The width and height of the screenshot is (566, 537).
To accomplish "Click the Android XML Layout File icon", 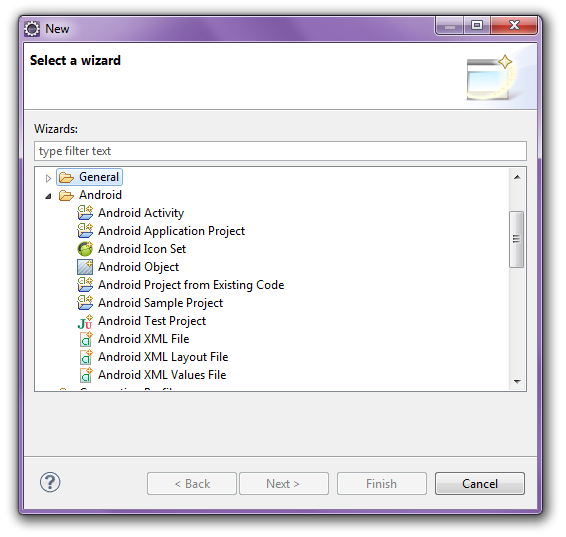I will (x=86, y=357).
